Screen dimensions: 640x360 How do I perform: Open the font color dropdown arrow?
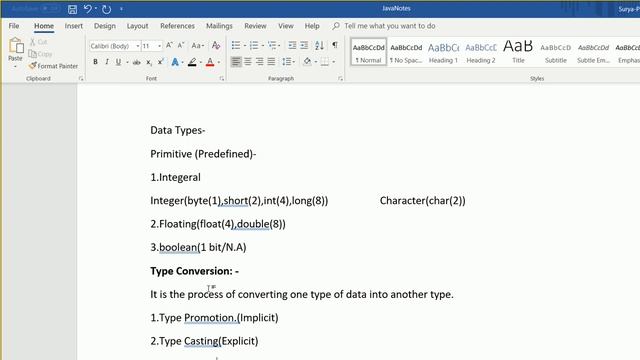click(219, 62)
